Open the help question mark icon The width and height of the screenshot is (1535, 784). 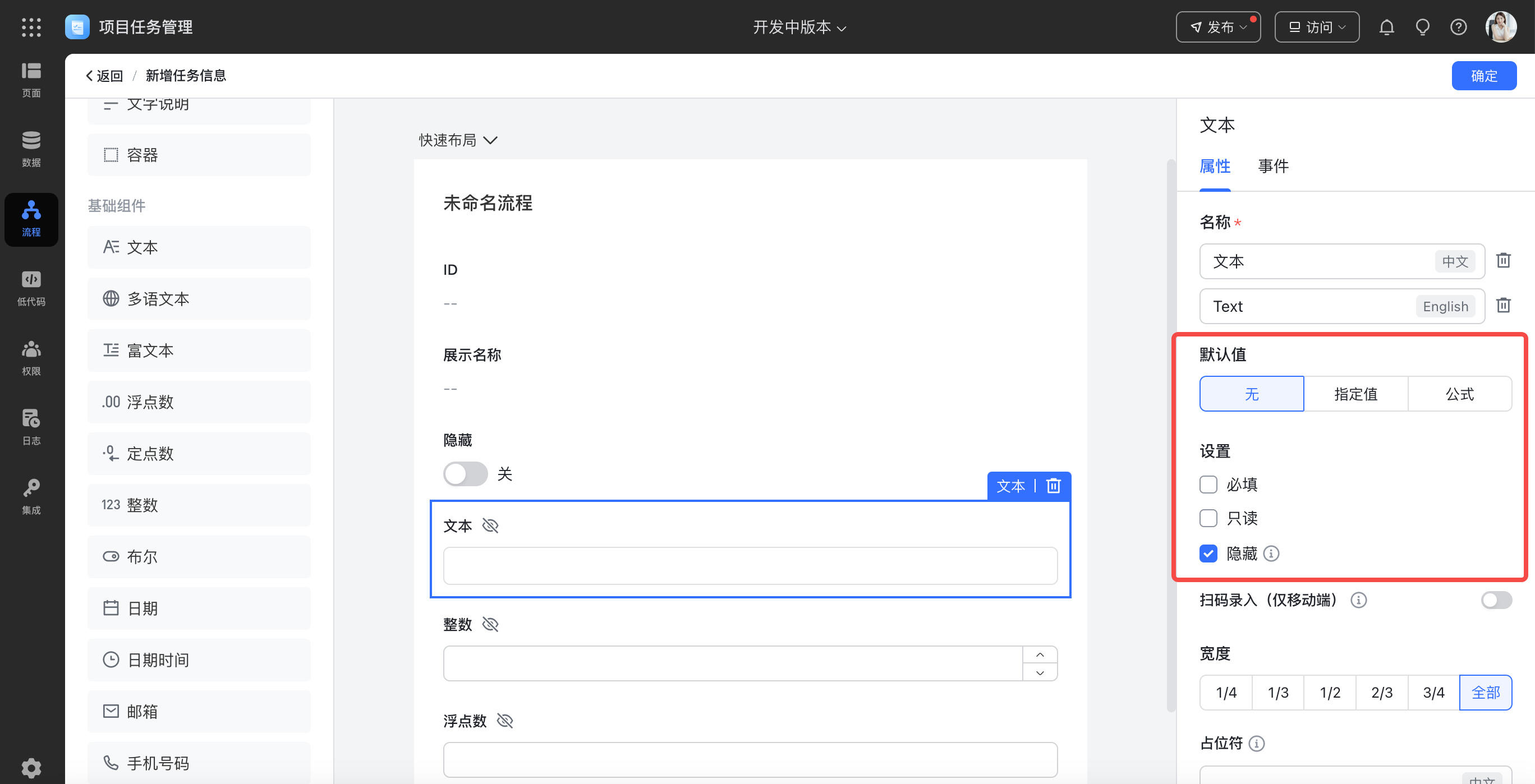tap(1458, 27)
